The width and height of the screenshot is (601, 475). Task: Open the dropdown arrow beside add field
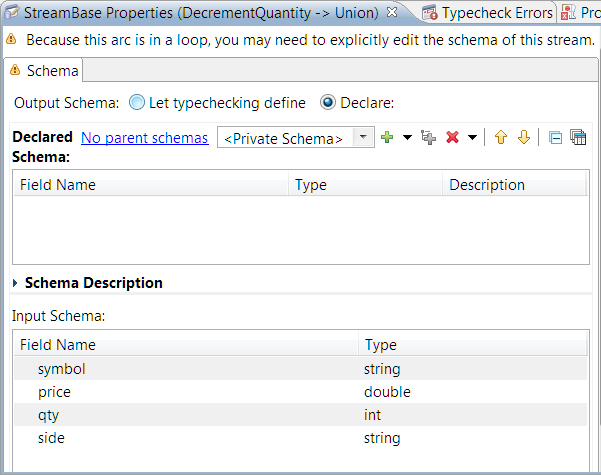(x=407, y=138)
